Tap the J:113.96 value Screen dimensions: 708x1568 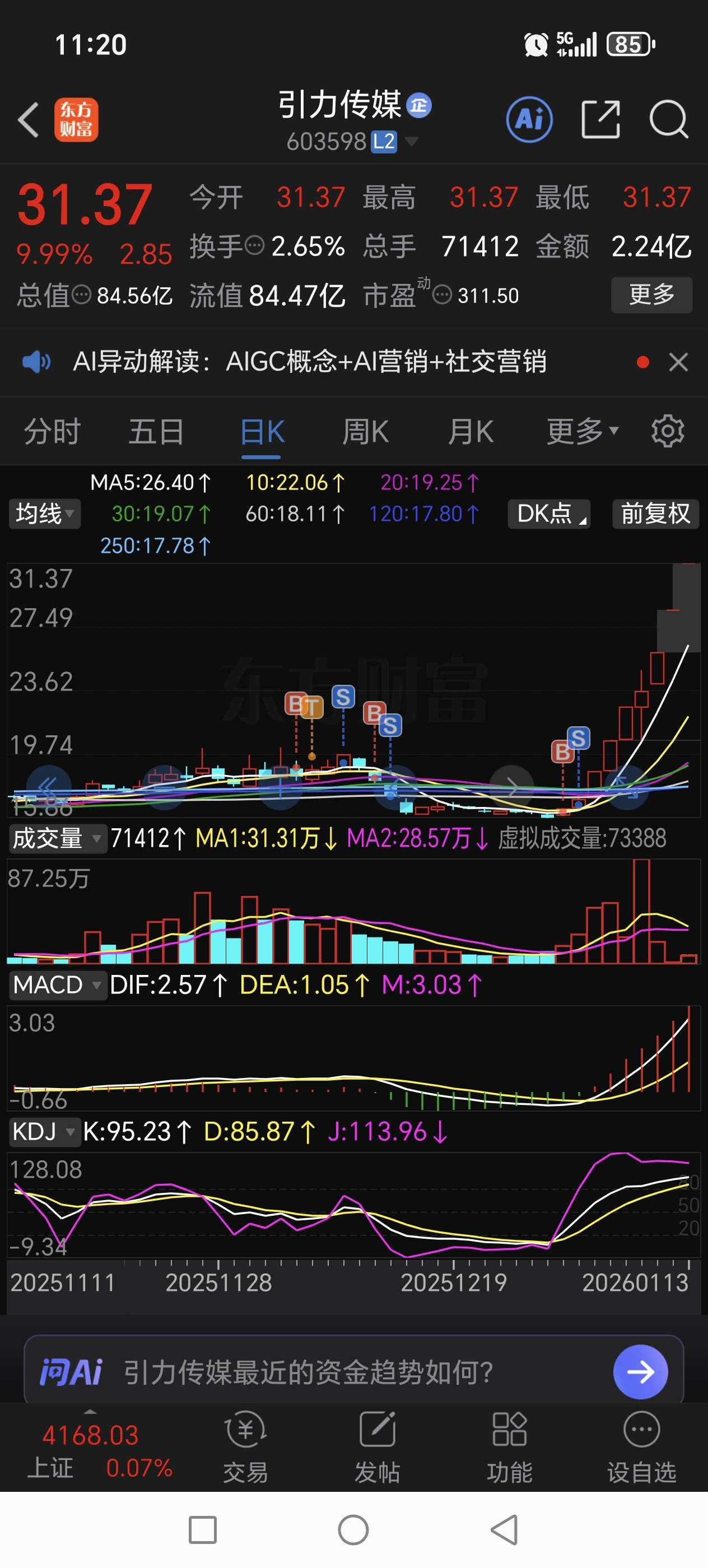pos(387,1132)
